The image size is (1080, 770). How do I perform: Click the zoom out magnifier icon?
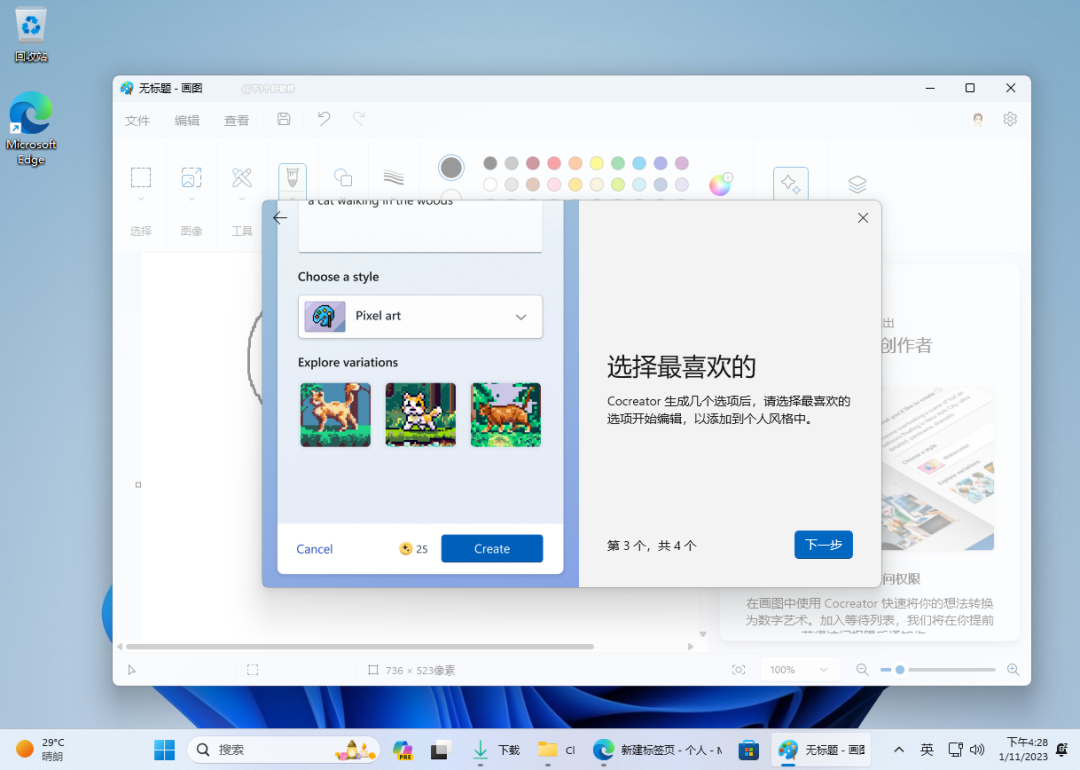coord(862,670)
